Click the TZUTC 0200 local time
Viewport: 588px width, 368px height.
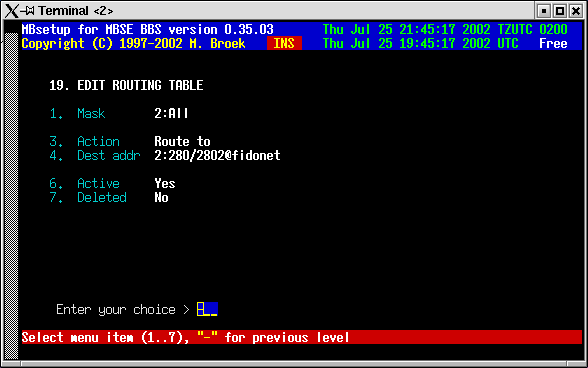click(x=445, y=29)
